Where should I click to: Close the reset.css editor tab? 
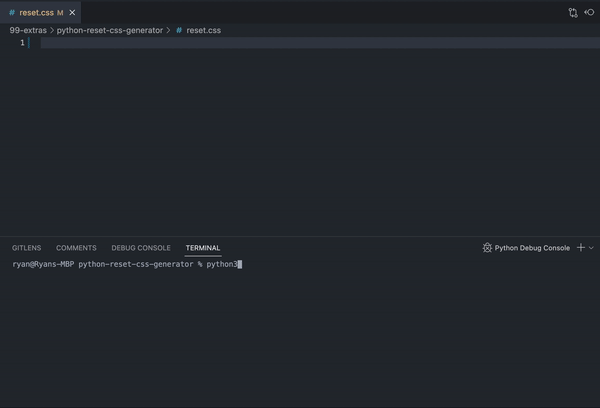(x=72, y=13)
